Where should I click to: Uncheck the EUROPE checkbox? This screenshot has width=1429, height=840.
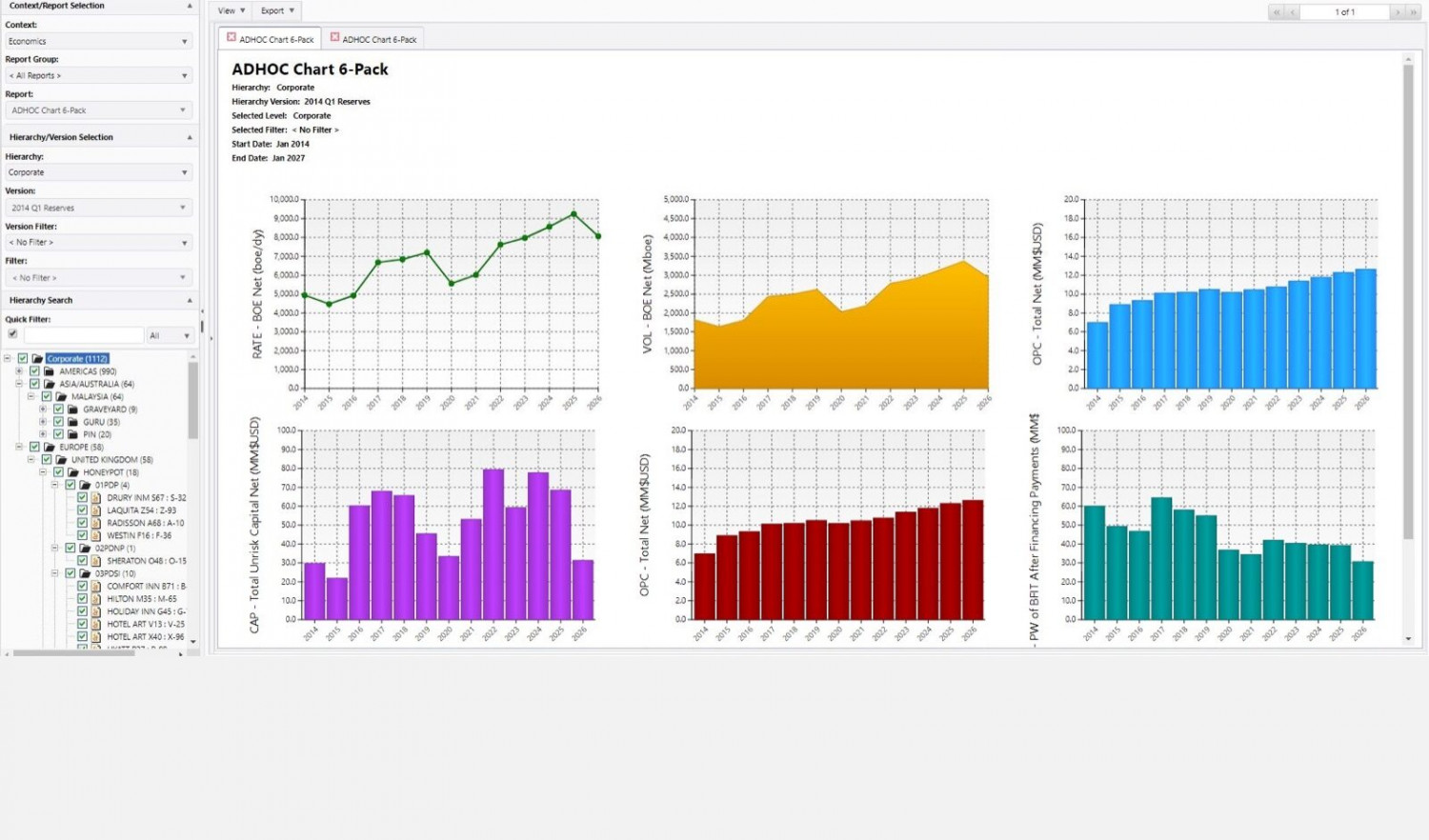click(35, 447)
